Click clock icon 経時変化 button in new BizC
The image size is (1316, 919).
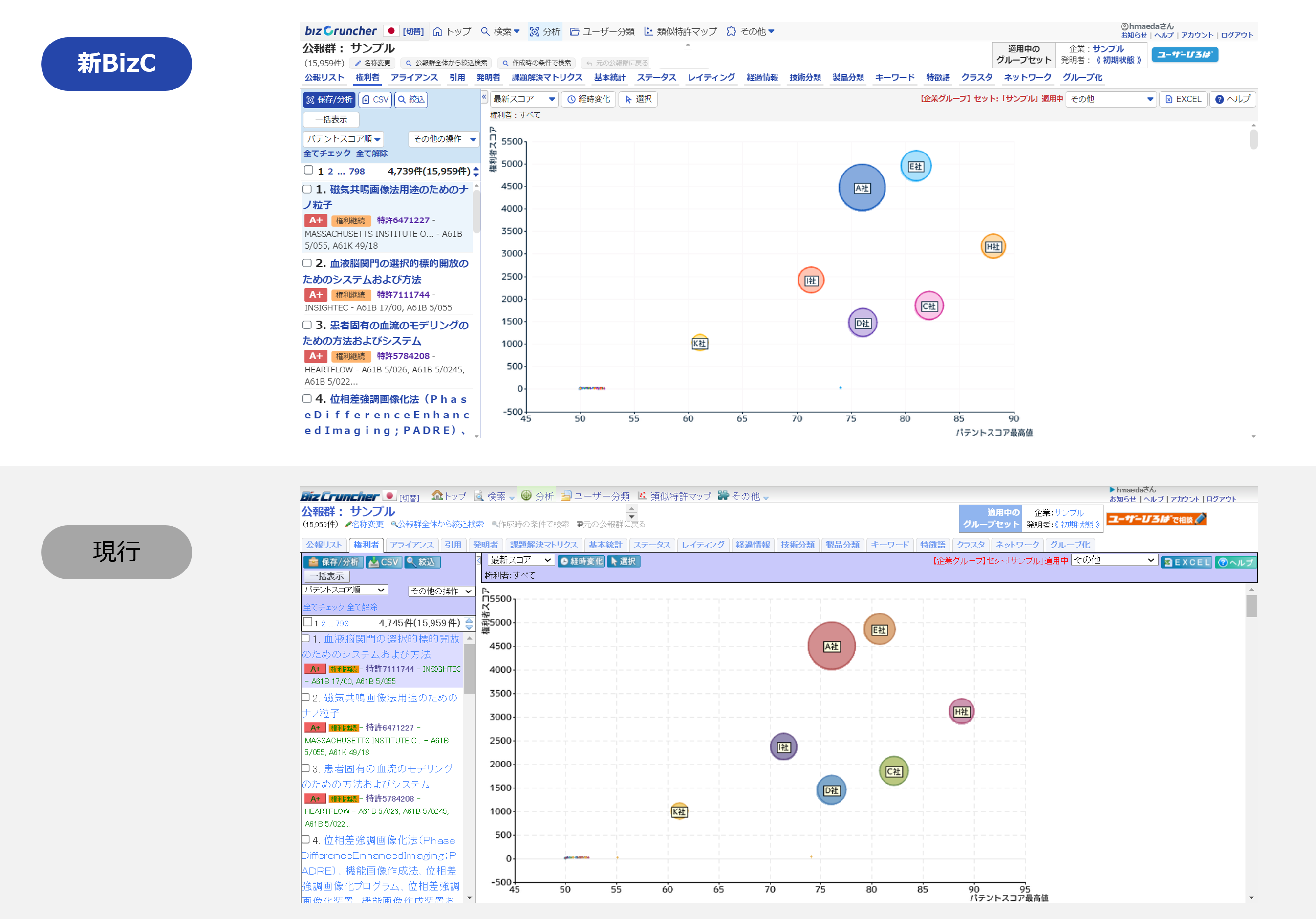click(x=588, y=99)
